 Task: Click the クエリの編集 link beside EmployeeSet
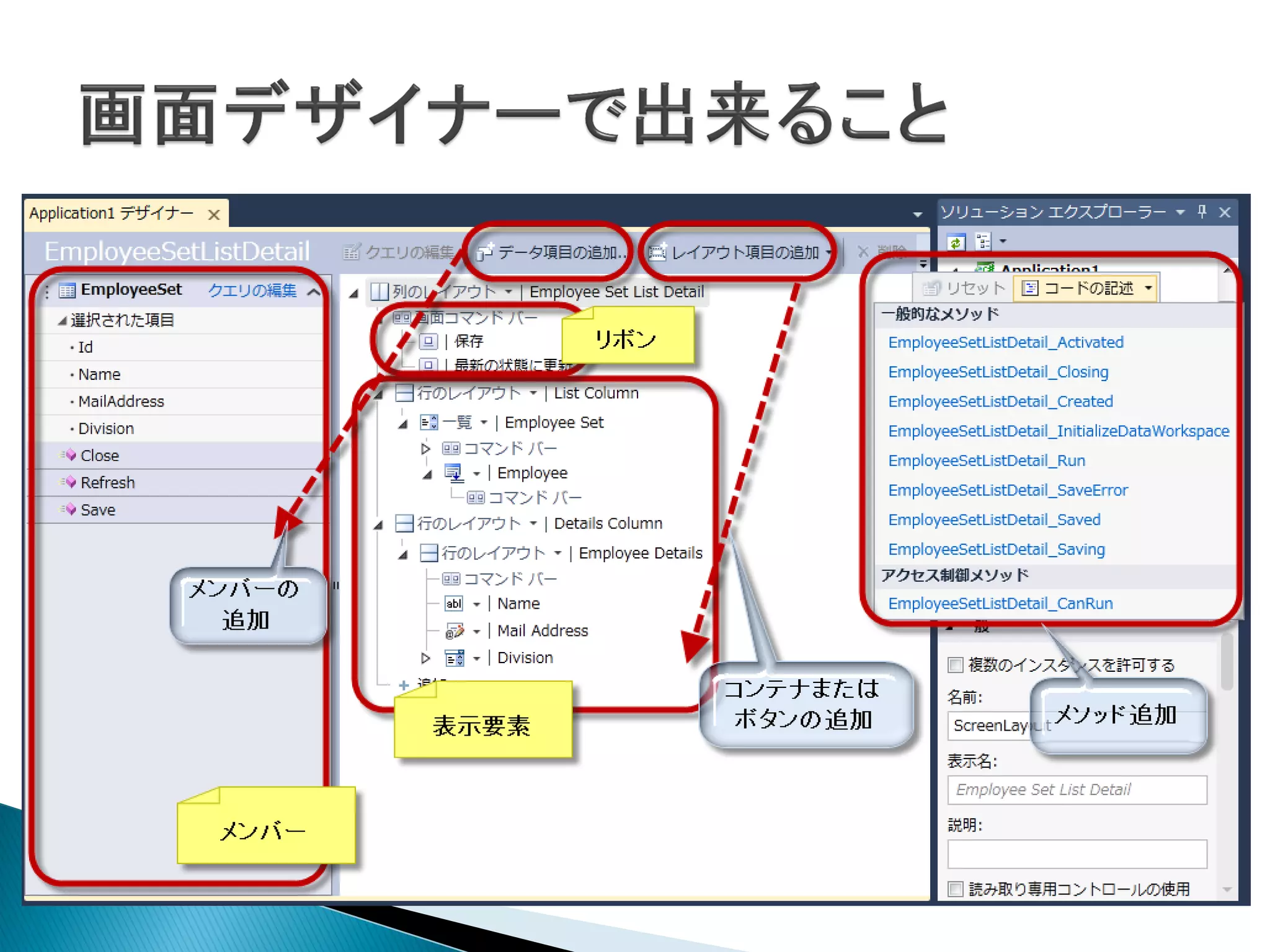pyautogui.click(x=252, y=290)
